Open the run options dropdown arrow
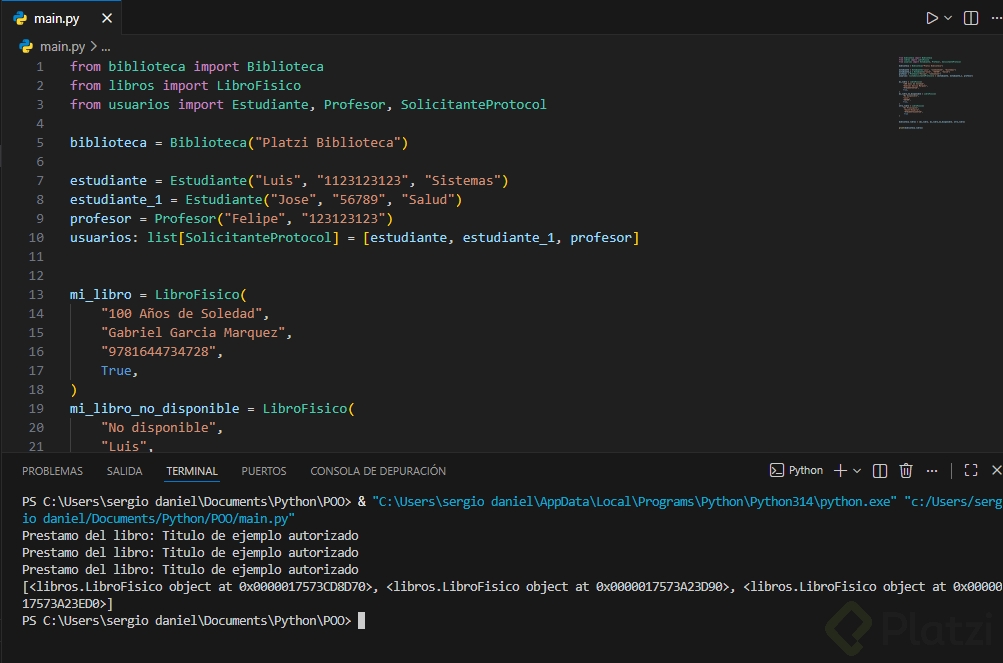 tap(949, 18)
